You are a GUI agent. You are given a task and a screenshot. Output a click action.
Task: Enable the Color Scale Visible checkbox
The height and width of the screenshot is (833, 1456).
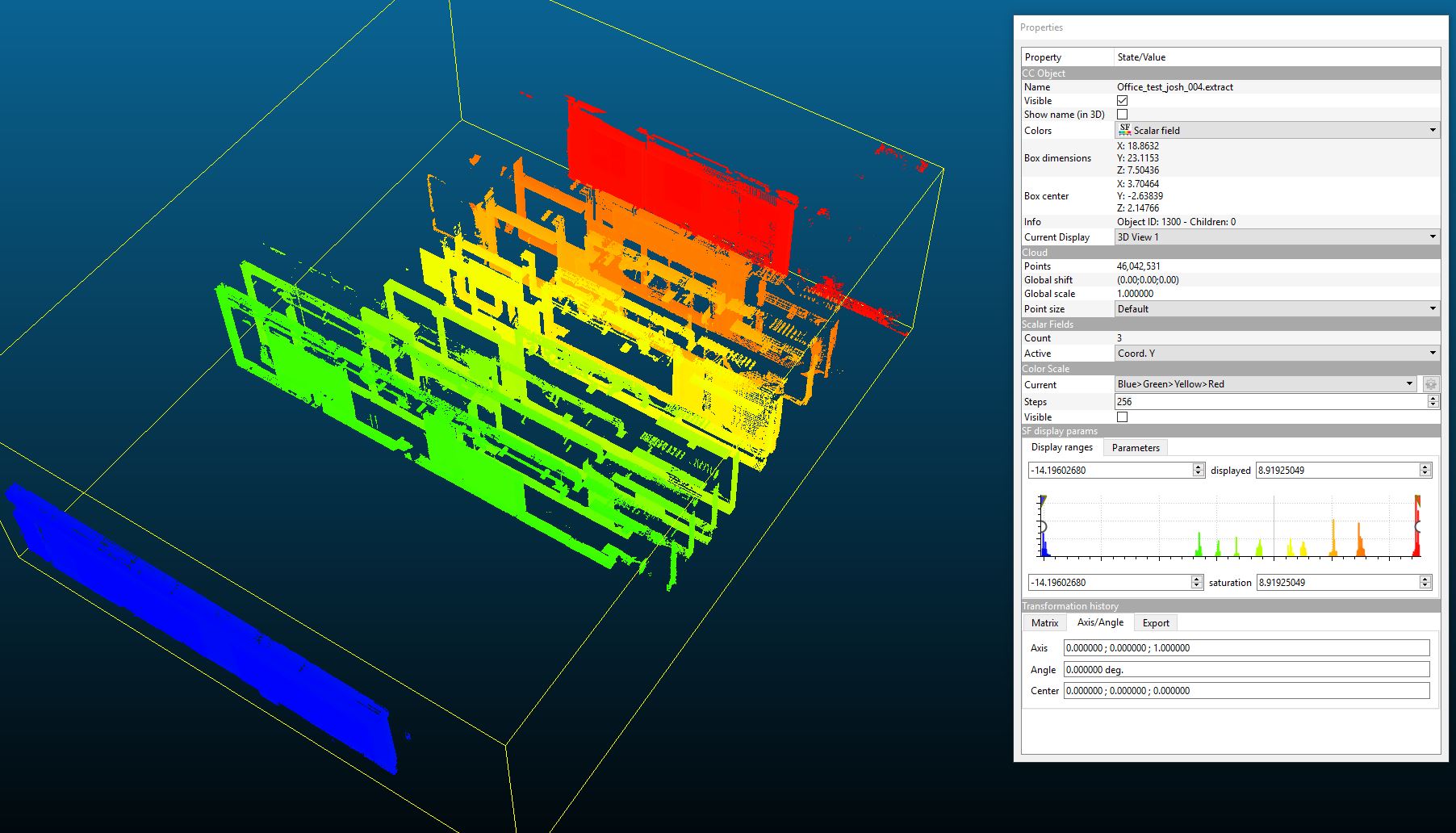[x=1122, y=417]
